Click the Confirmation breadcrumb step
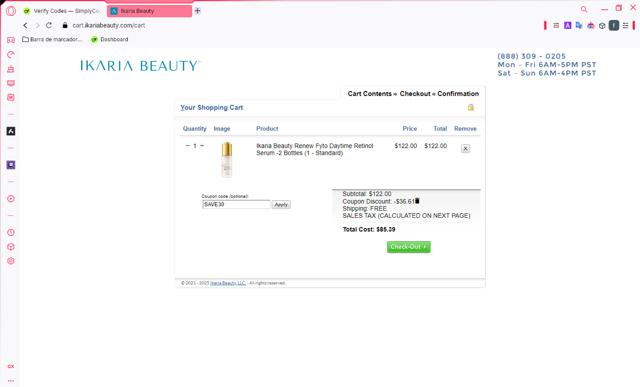This screenshot has width=640, height=387. click(458, 94)
